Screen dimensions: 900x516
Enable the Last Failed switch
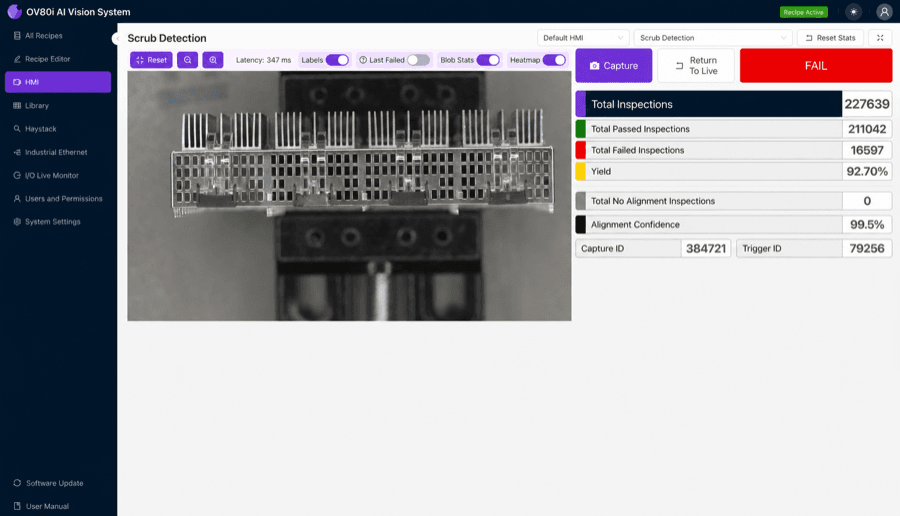pyautogui.click(x=418, y=60)
